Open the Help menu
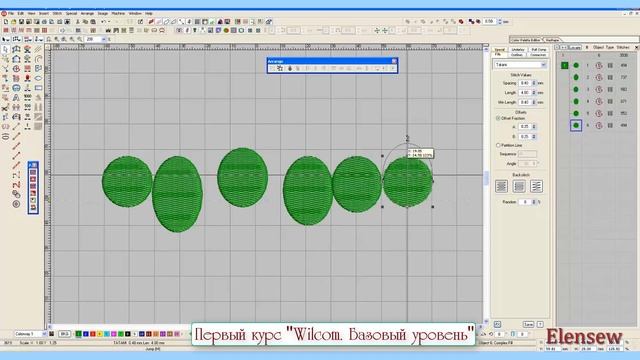Image resolution: width=640 pixels, height=360 pixels. (149, 13)
